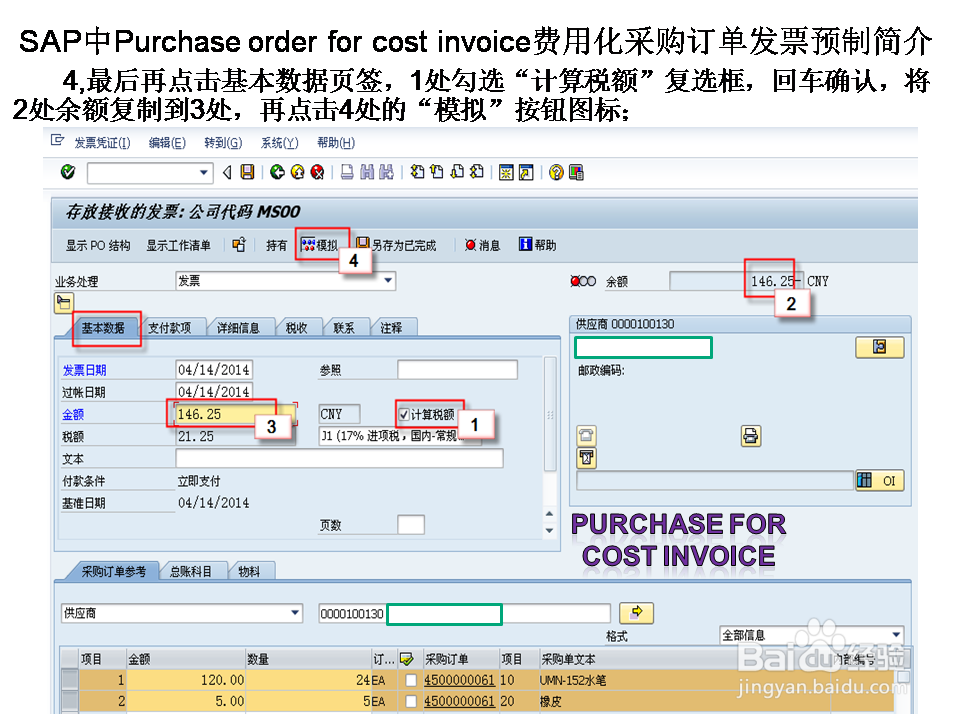Click the printer icon in vendor panel
The image size is (960, 720).
[751, 434]
